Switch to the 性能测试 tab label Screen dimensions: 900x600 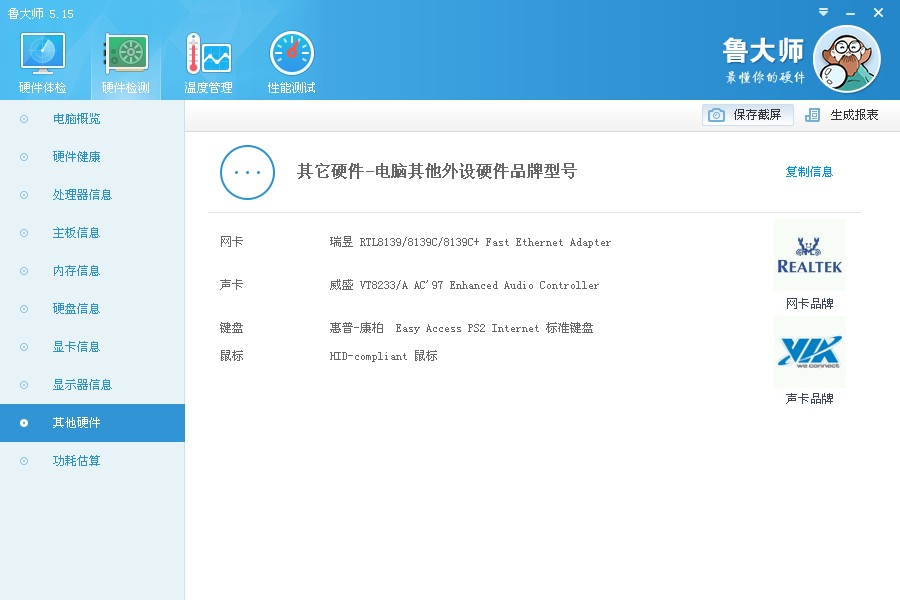coord(292,87)
